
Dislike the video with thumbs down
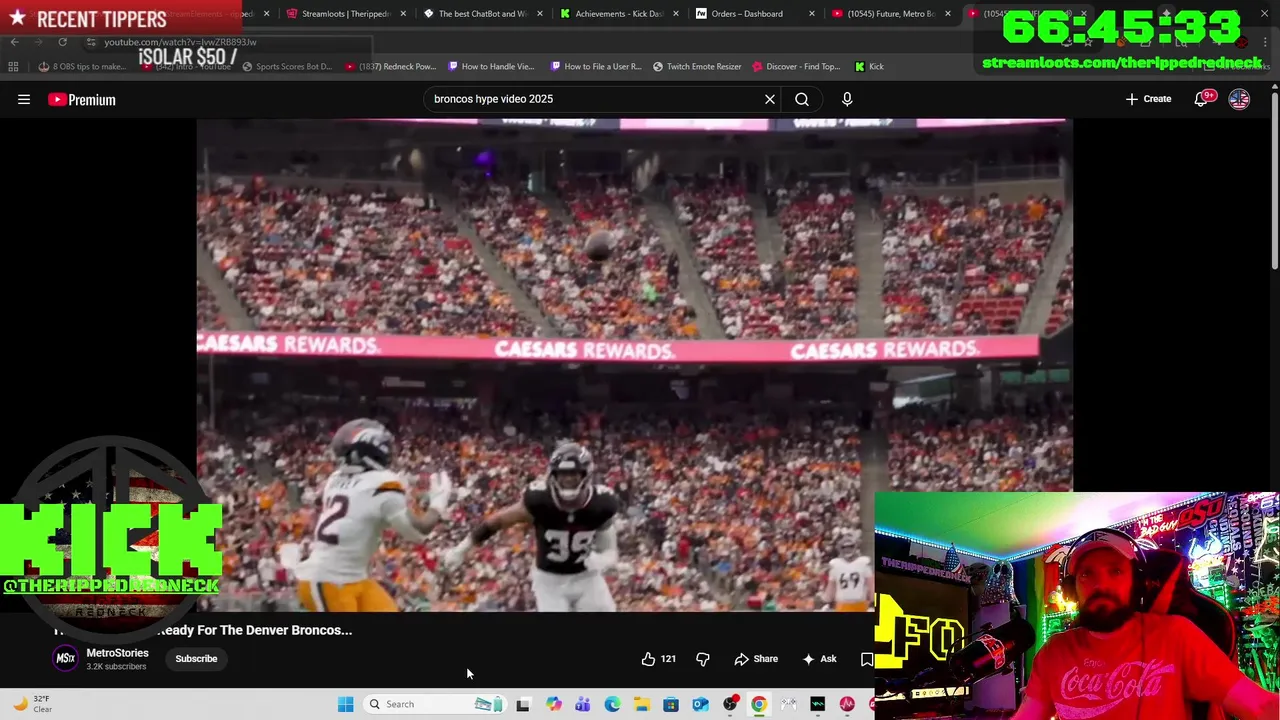point(703,658)
